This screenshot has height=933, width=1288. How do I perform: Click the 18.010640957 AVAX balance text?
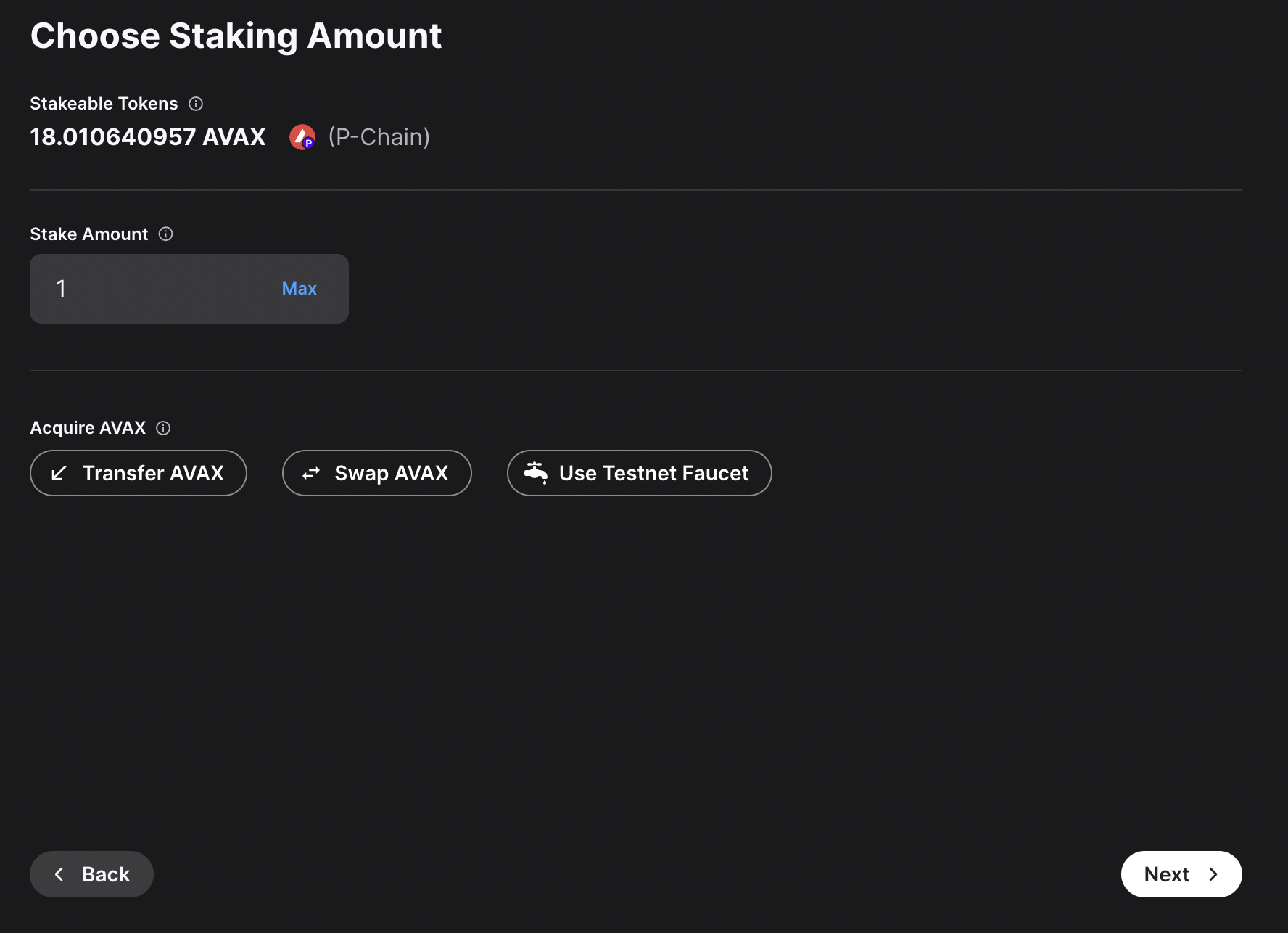point(148,137)
